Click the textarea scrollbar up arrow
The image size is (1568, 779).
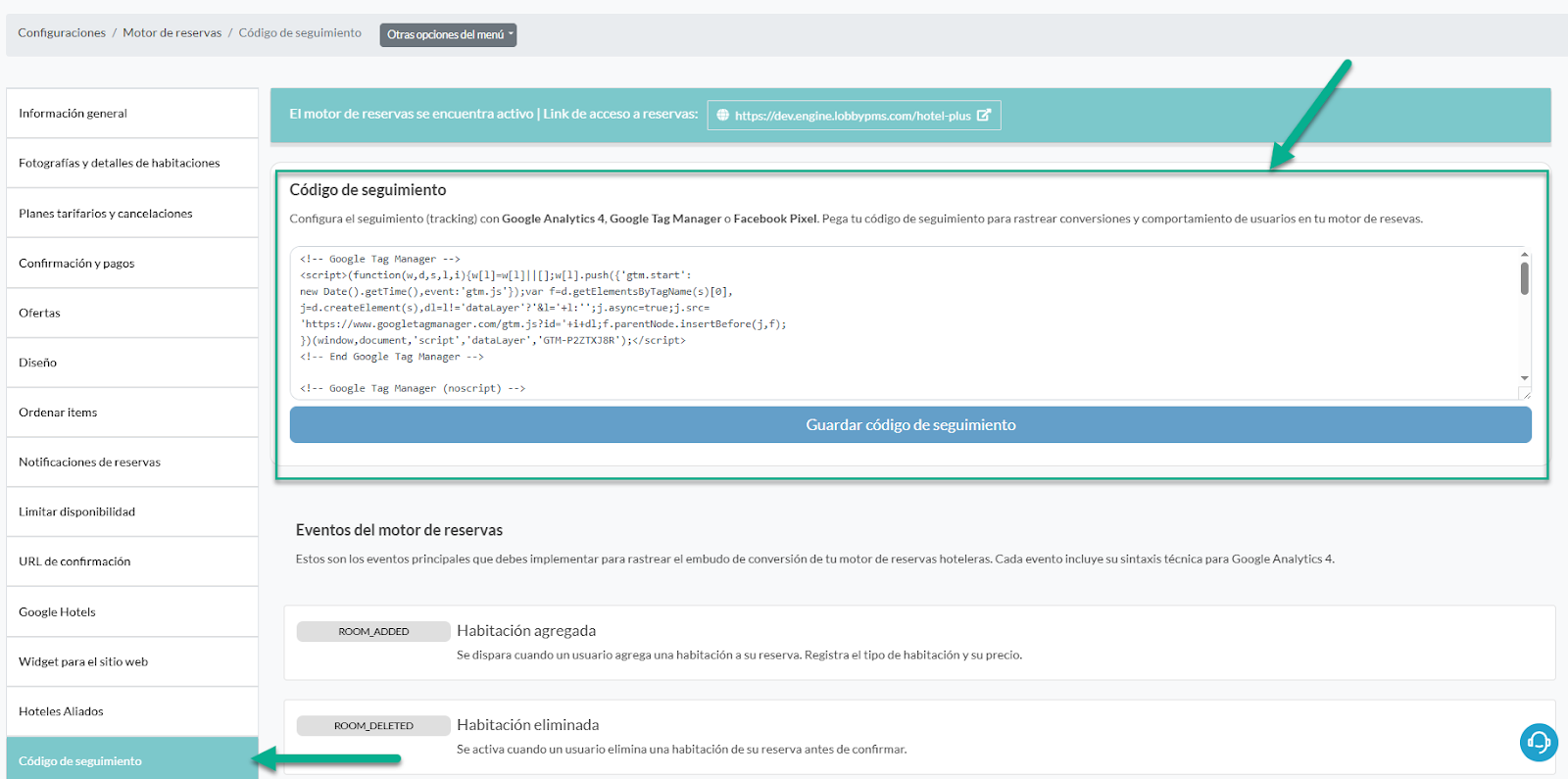(1524, 255)
